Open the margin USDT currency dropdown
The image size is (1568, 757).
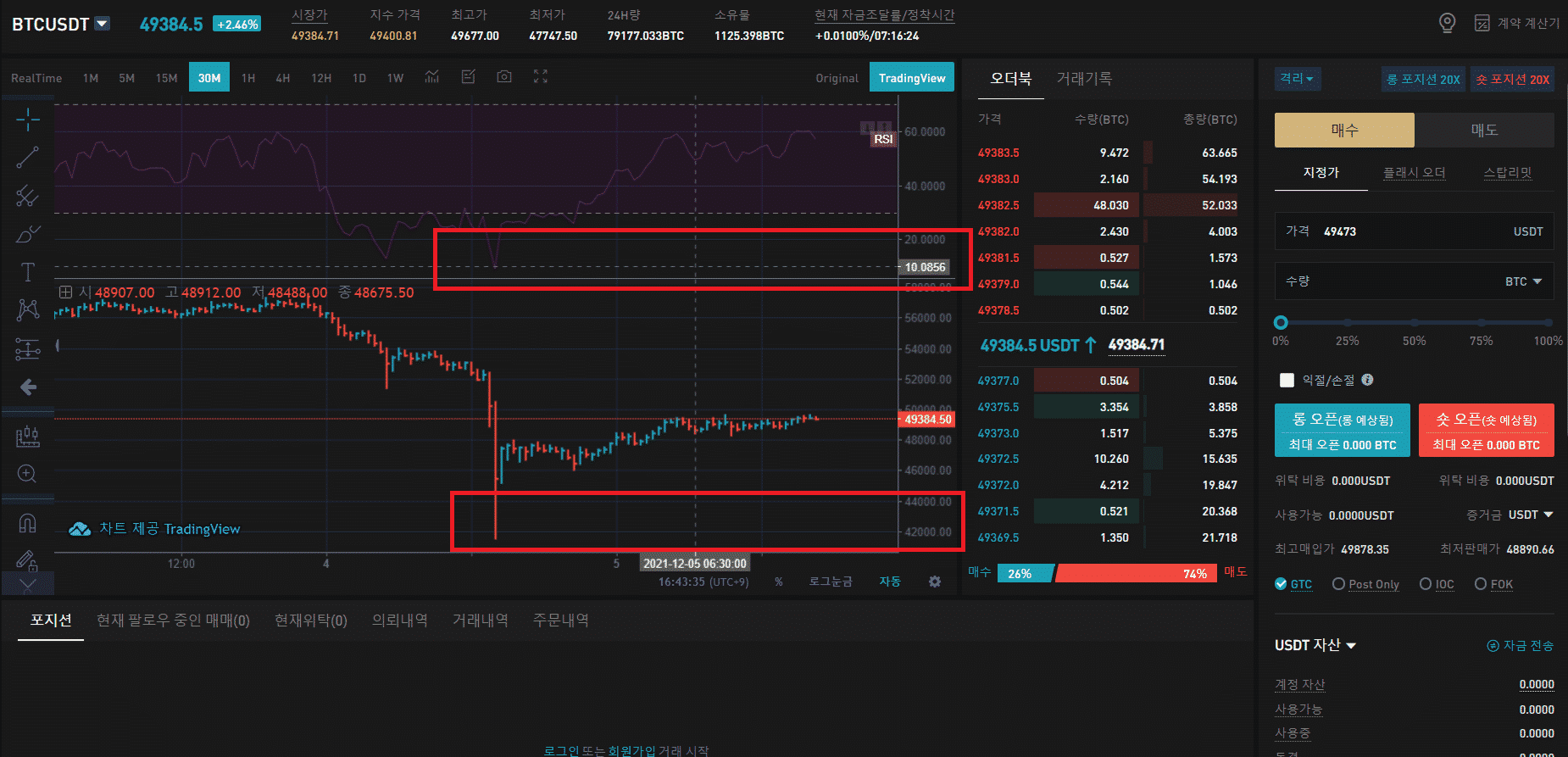coord(1531,515)
